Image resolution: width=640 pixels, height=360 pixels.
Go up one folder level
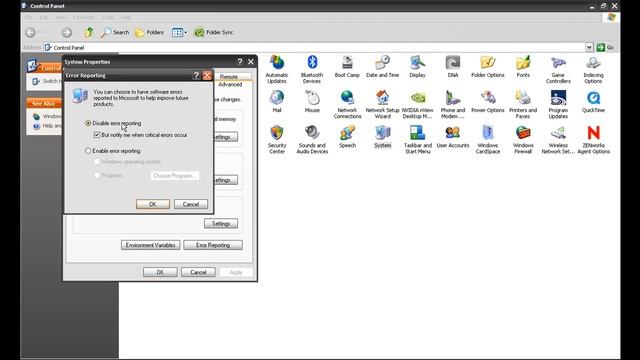click(89, 32)
